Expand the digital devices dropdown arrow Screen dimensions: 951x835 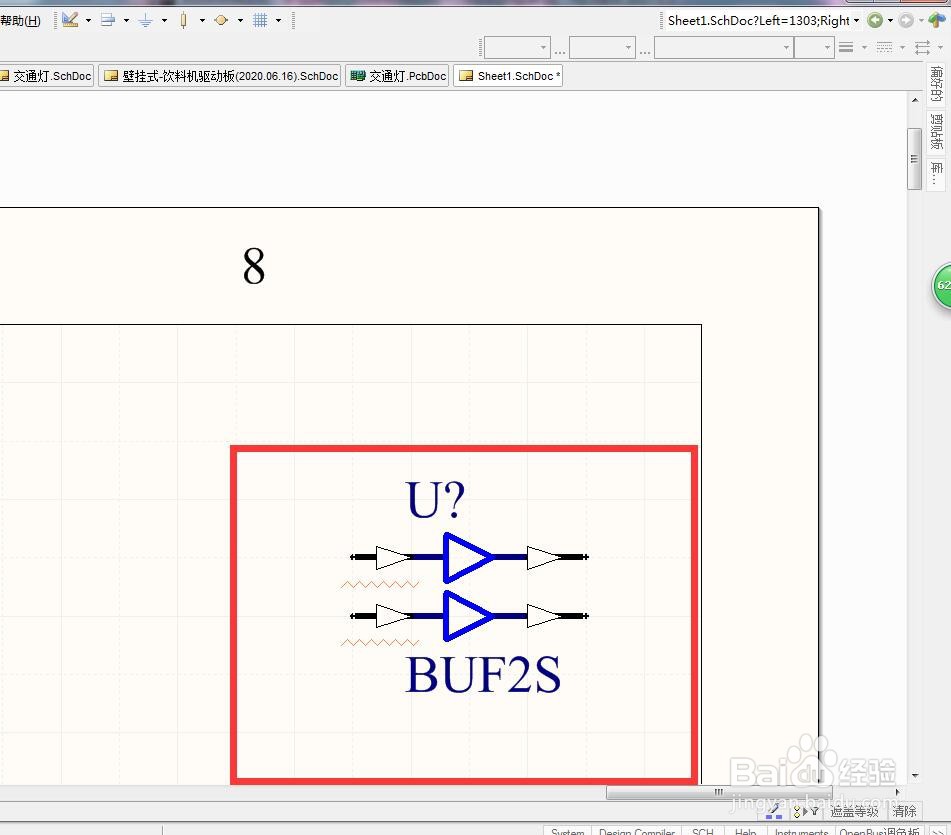pyautogui.click(x=202, y=21)
